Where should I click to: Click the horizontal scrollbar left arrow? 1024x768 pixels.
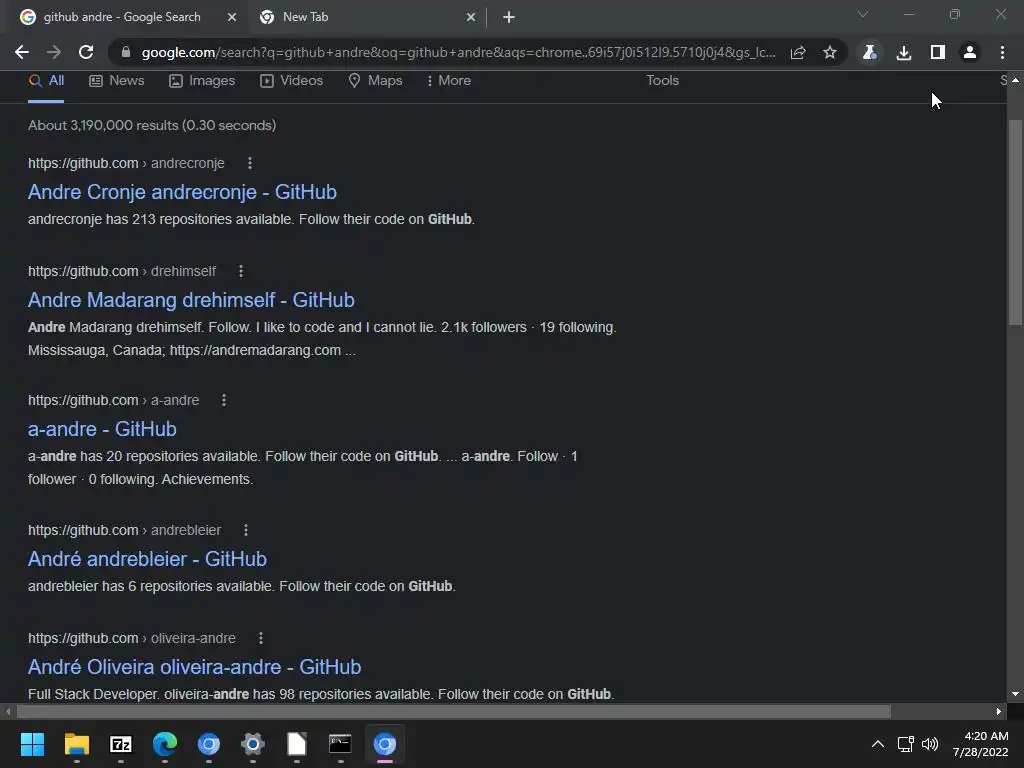tap(8, 711)
